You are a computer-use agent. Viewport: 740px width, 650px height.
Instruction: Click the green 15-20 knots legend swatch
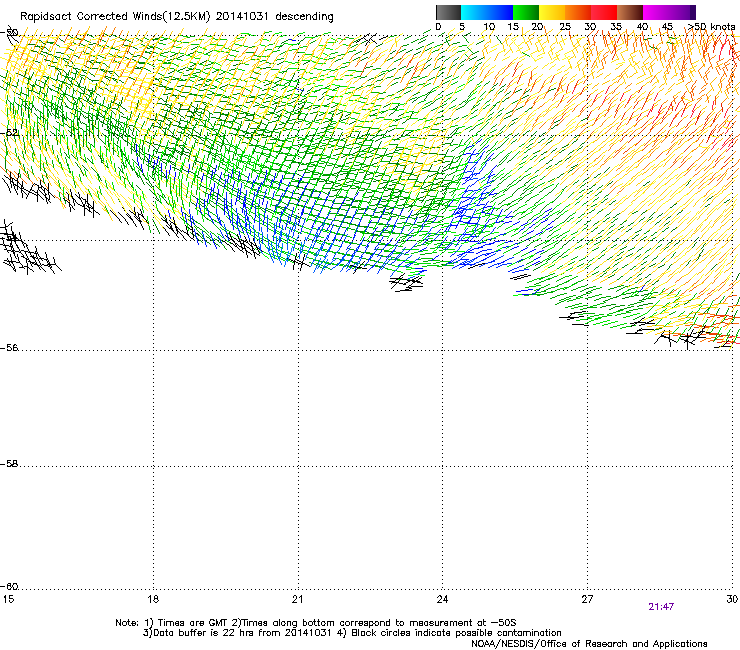(x=526, y=12)
